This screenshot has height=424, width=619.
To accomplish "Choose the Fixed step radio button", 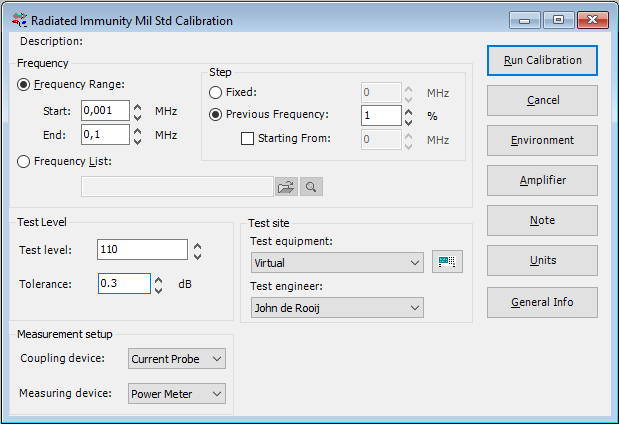I will [x=215, y=93].
